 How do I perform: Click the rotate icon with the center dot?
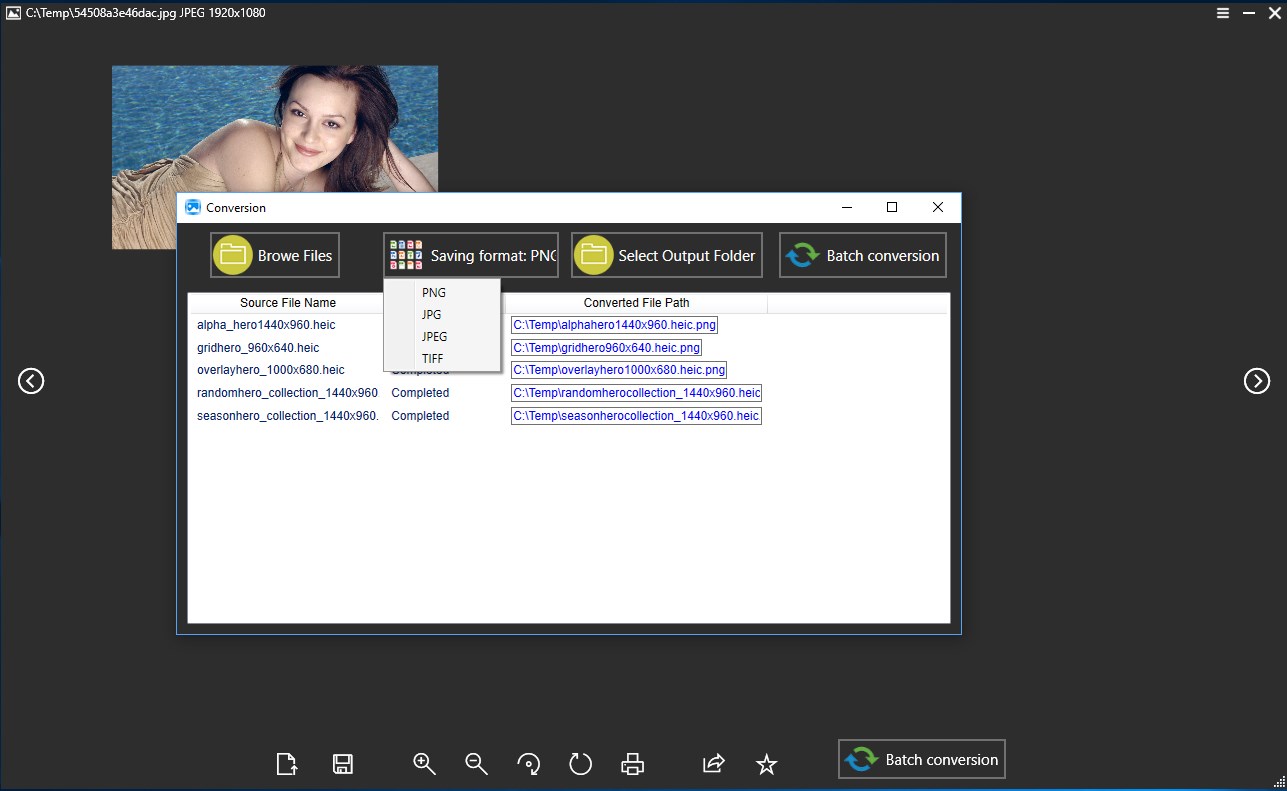coord(528,764)
